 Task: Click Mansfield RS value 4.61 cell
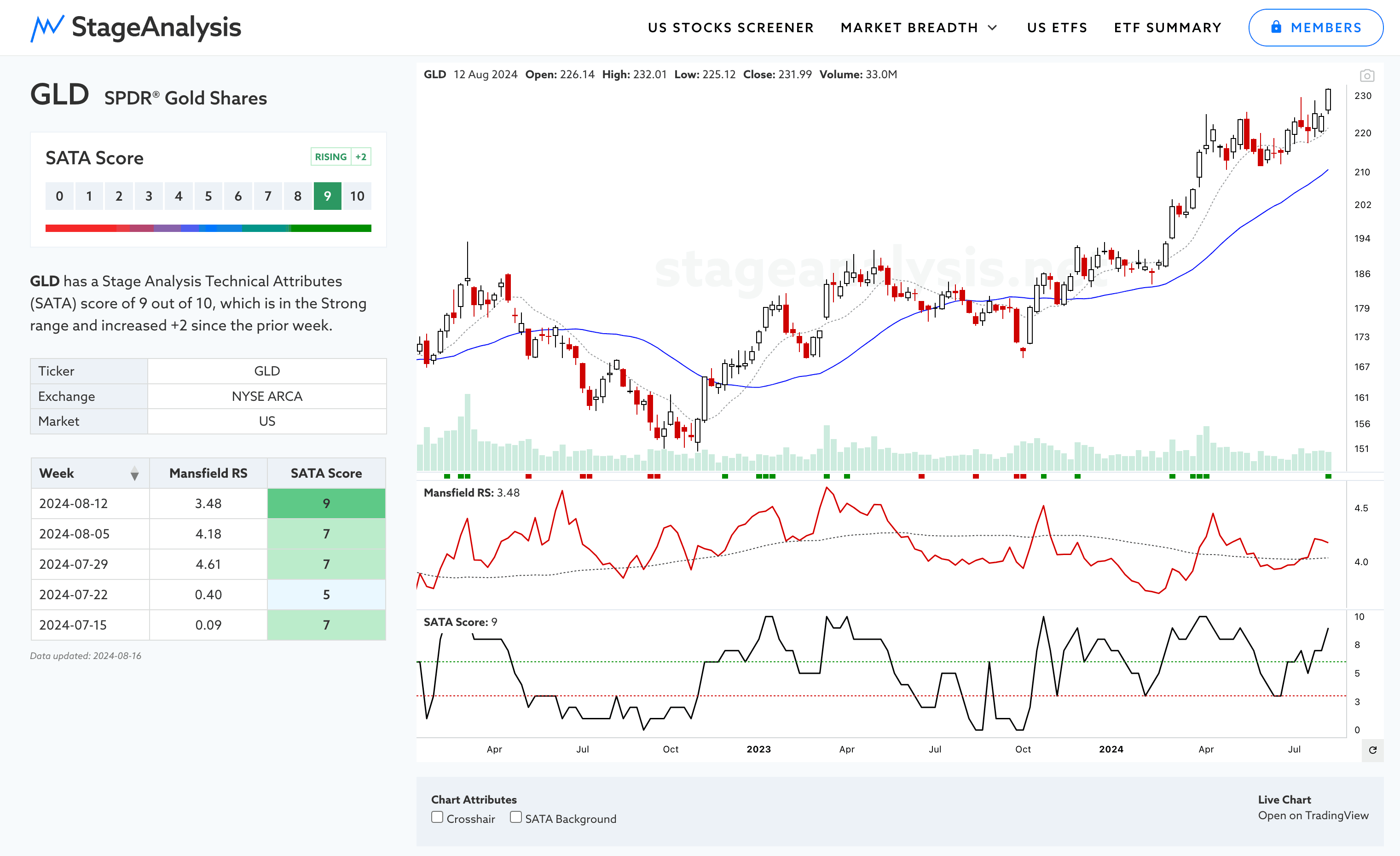point(208,564)
